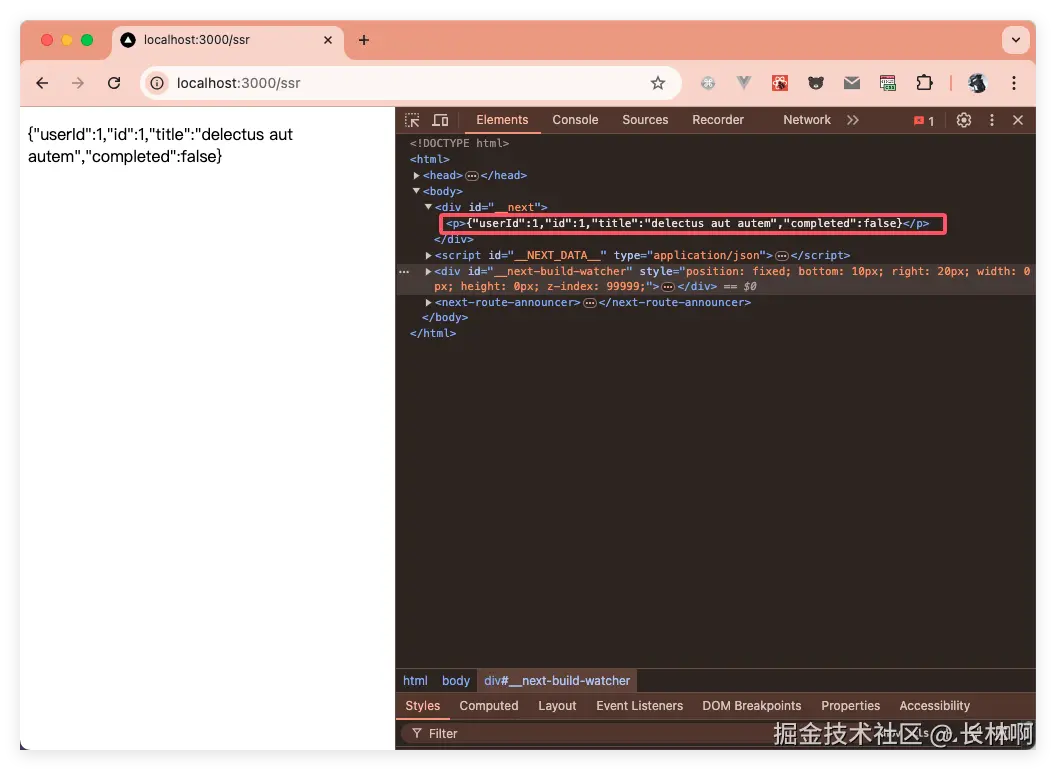Click the bear face extension icon
This screenshot has height=770, width=1056.
(x=816, y=83)
